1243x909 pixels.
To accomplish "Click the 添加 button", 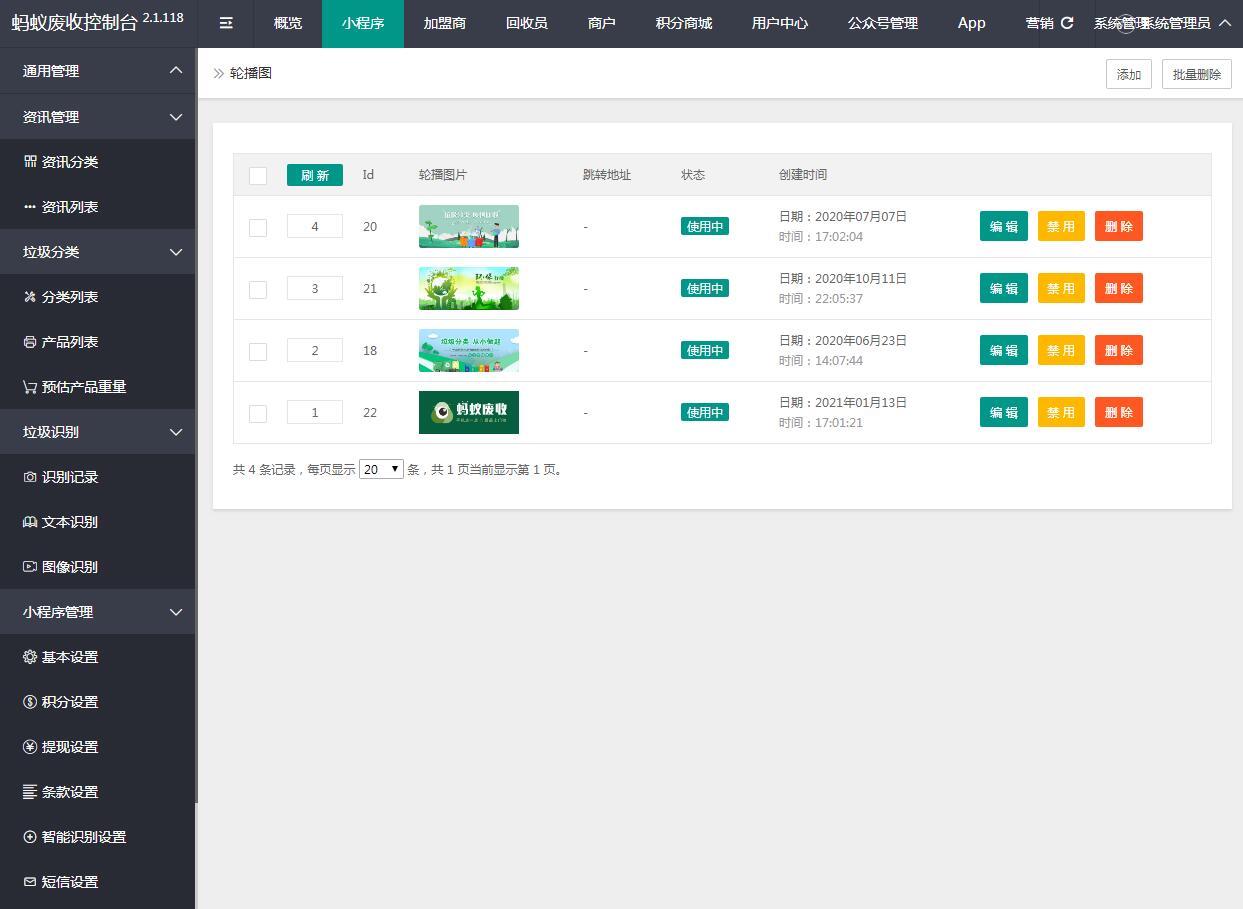I will pos(1129,74).
